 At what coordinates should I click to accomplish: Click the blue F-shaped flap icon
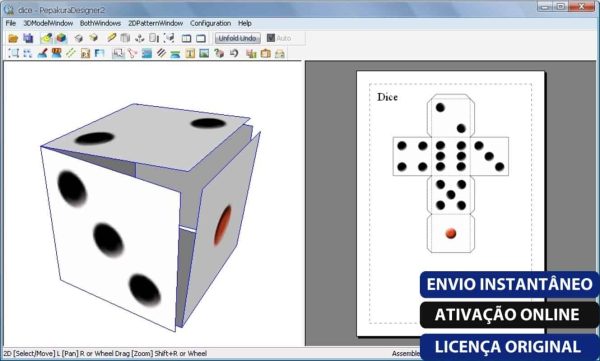99,53
